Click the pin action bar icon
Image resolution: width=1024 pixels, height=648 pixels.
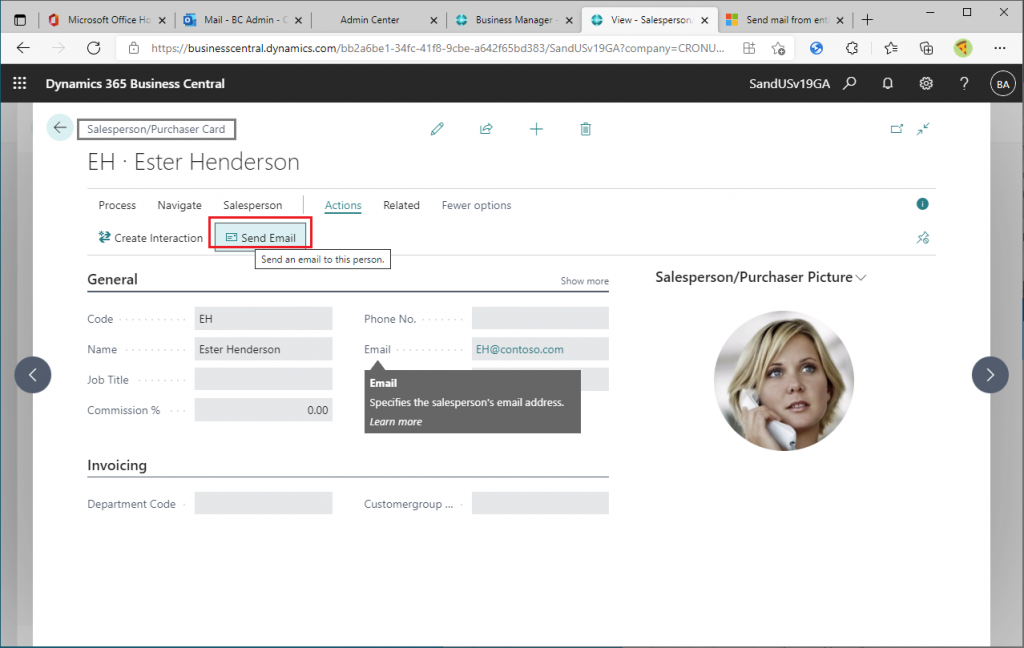(923, 238)
